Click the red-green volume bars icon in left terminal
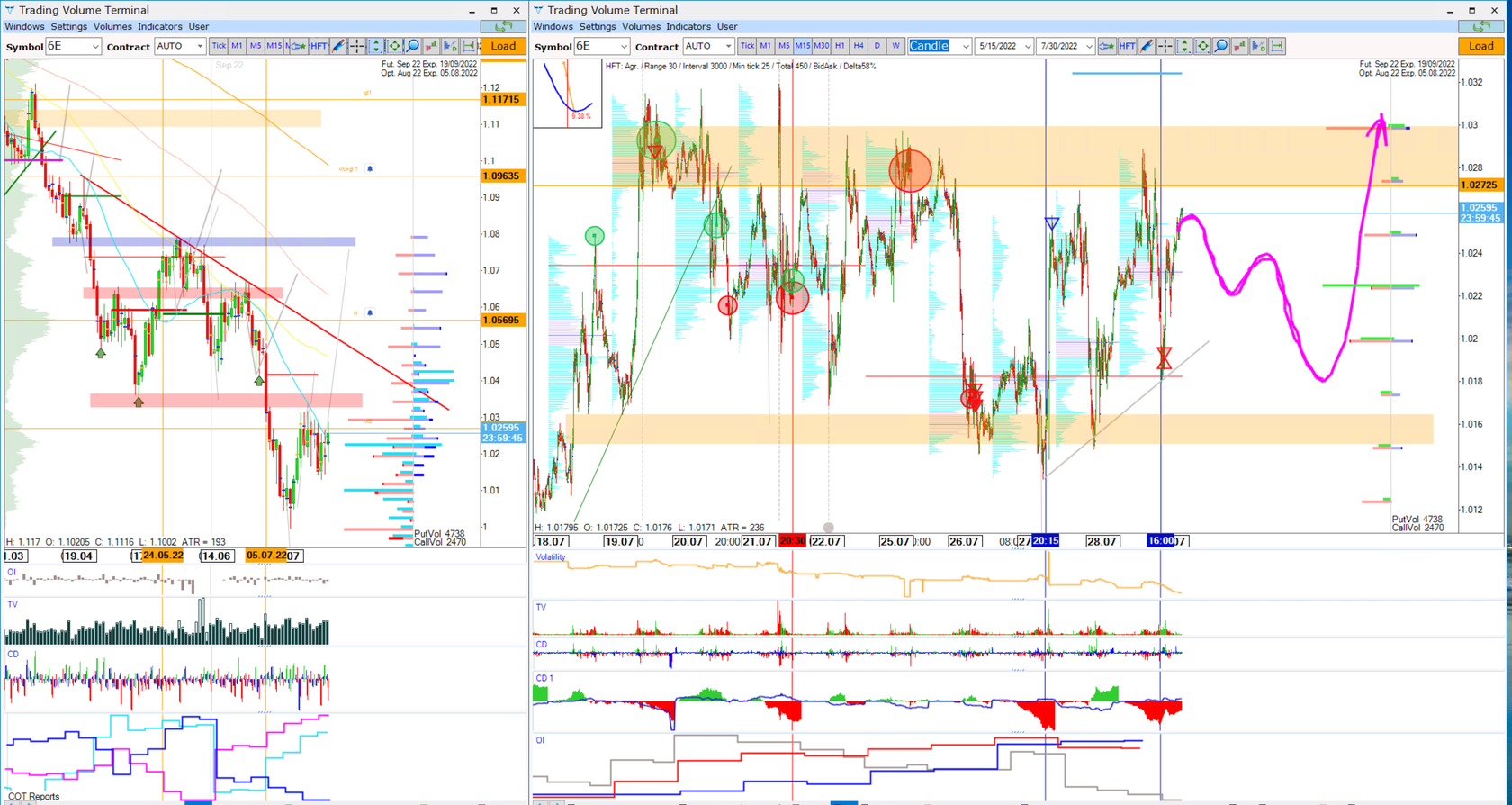This screenshot has width=1512, height=805. 432,46
